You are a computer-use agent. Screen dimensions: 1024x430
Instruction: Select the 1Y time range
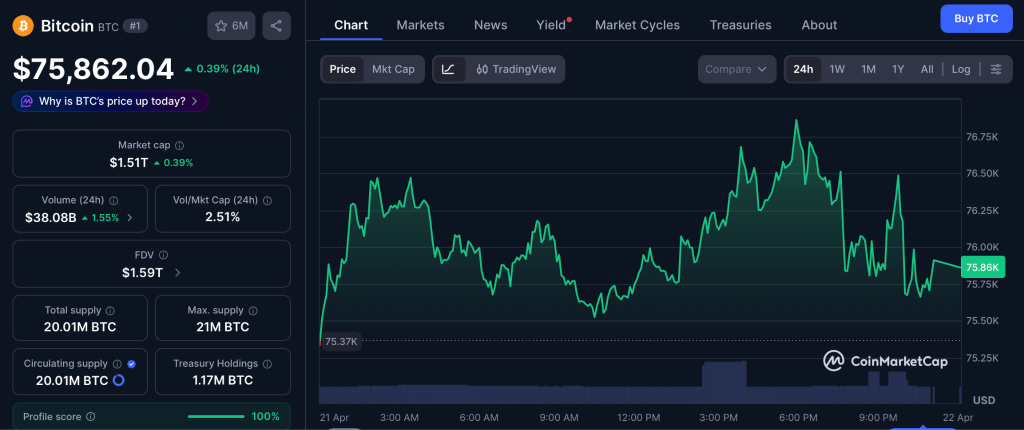(898, 69)
